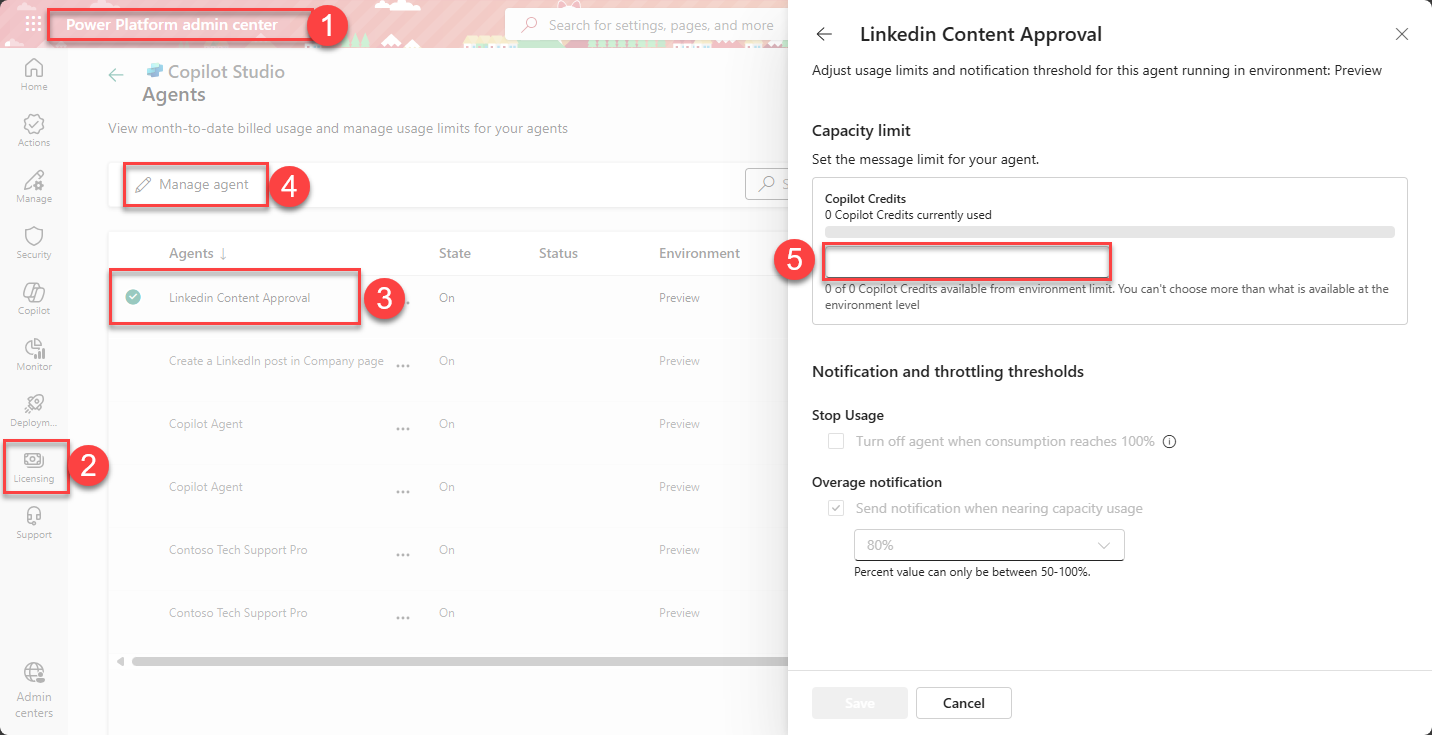Sort the Agents column

[x=197, y=253]
